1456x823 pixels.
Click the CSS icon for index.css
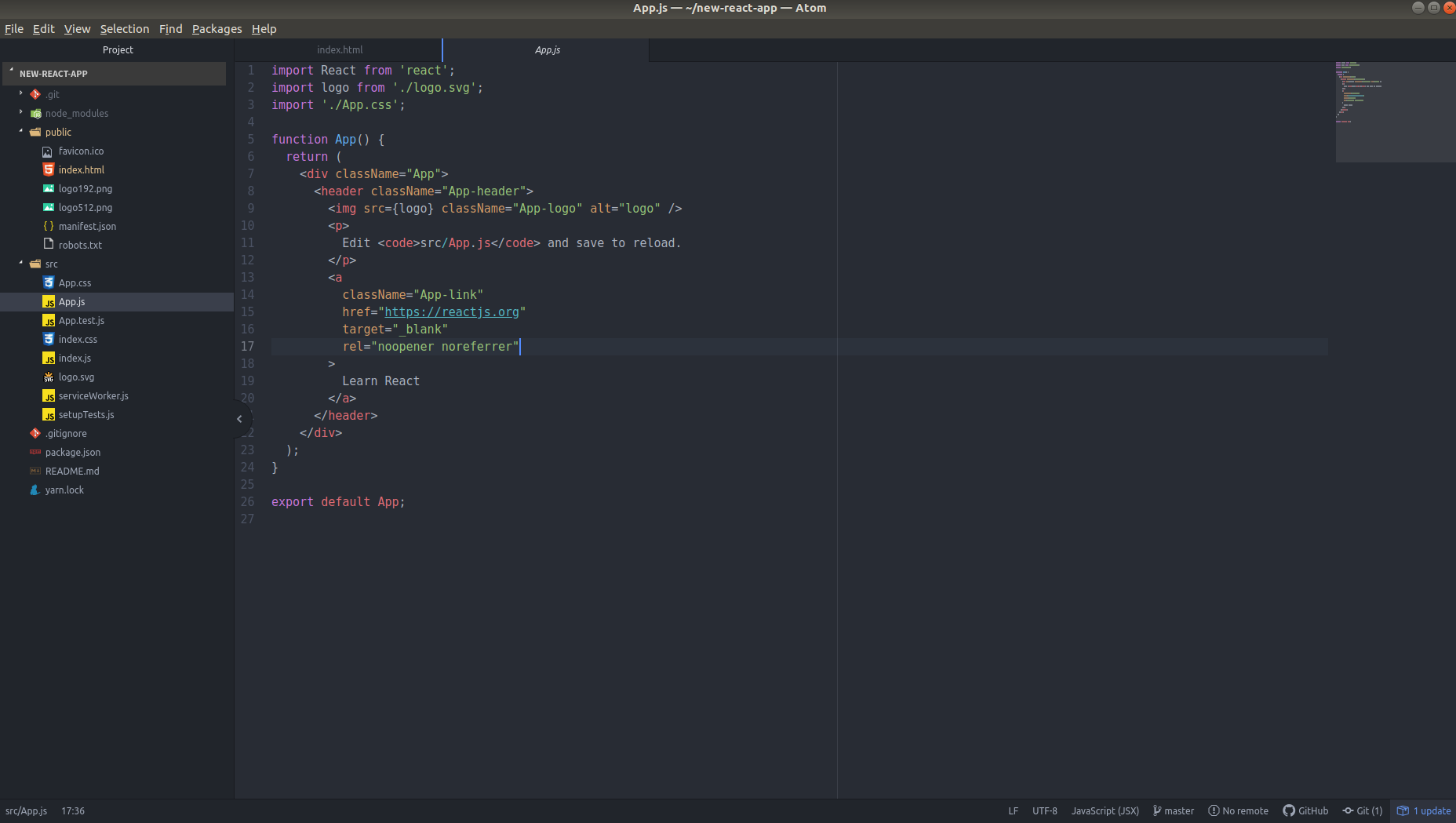48,339
